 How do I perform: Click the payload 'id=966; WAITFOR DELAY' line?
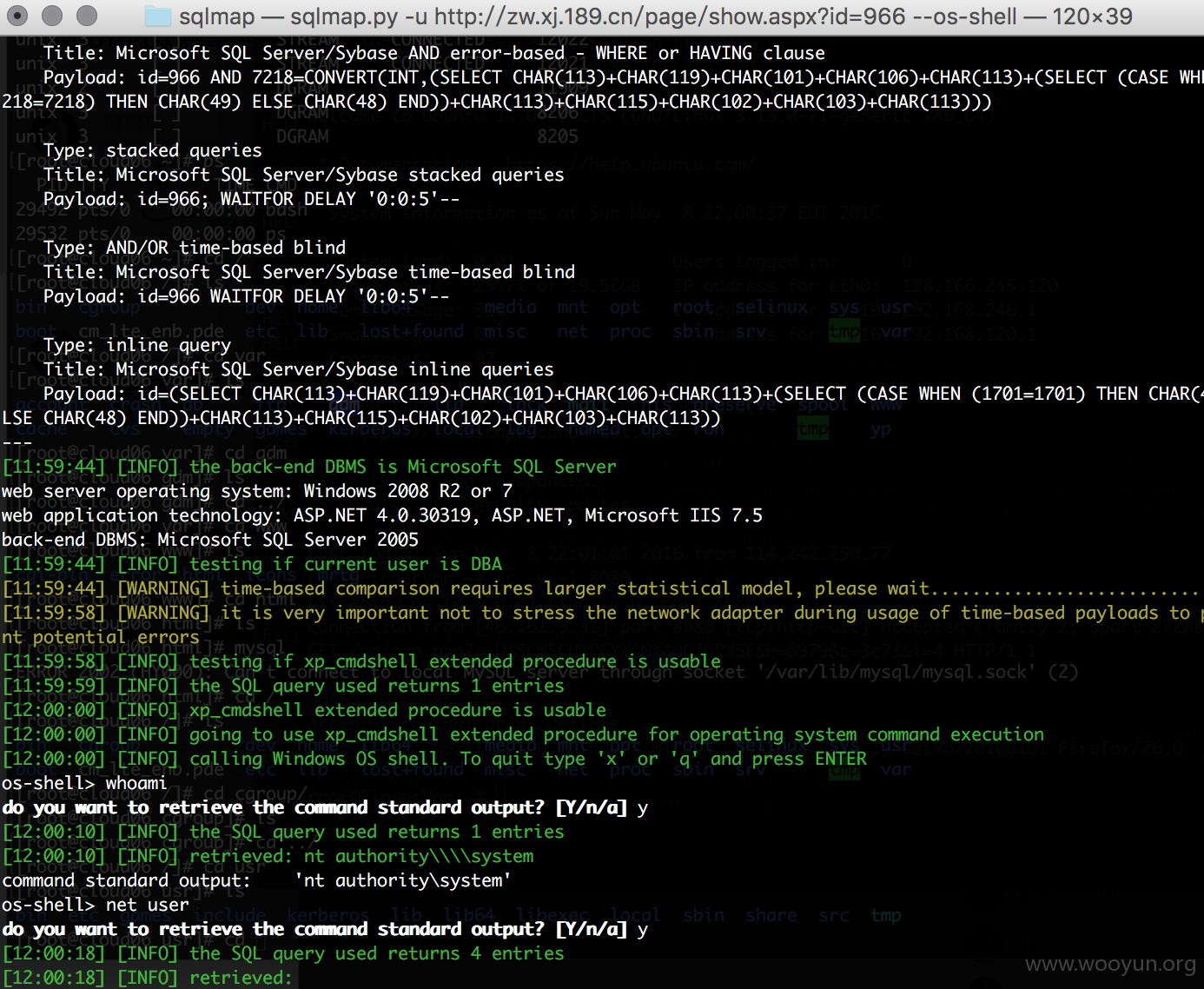pos(252,199)
